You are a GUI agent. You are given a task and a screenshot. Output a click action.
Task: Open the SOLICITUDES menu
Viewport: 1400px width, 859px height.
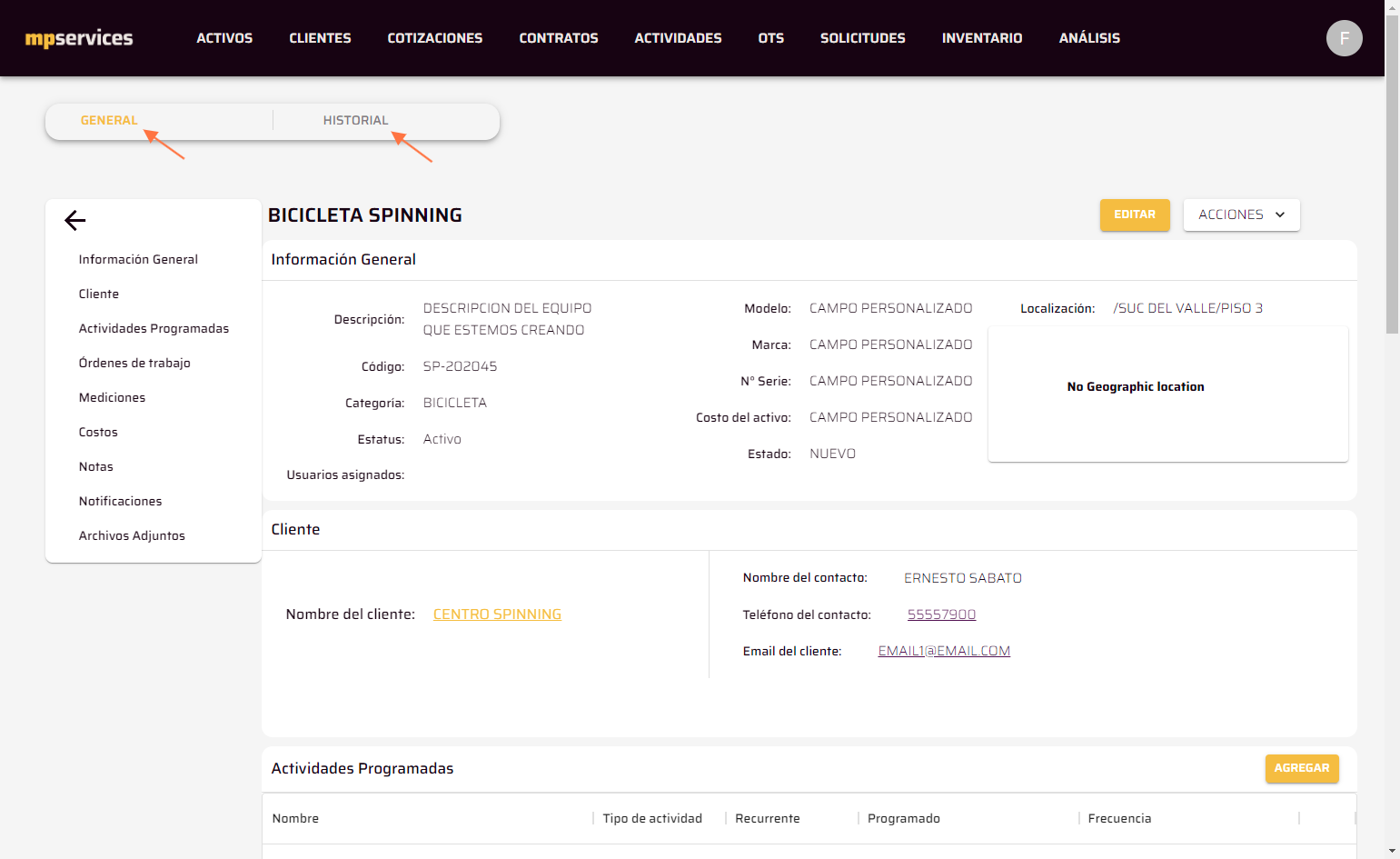[x=863, y=38]
